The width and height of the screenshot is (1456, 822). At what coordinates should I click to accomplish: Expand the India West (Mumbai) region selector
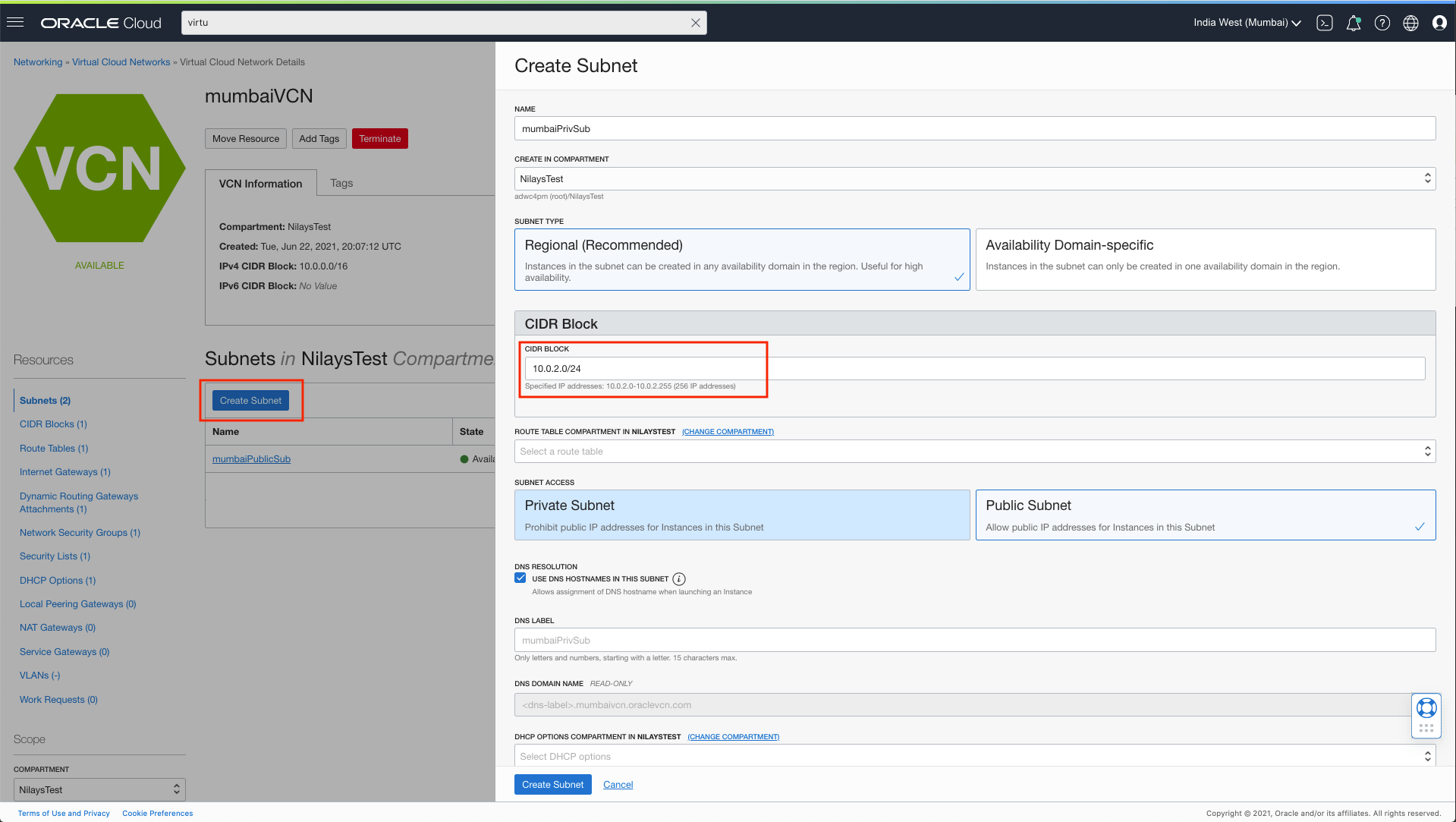(x=1246, y=23)
